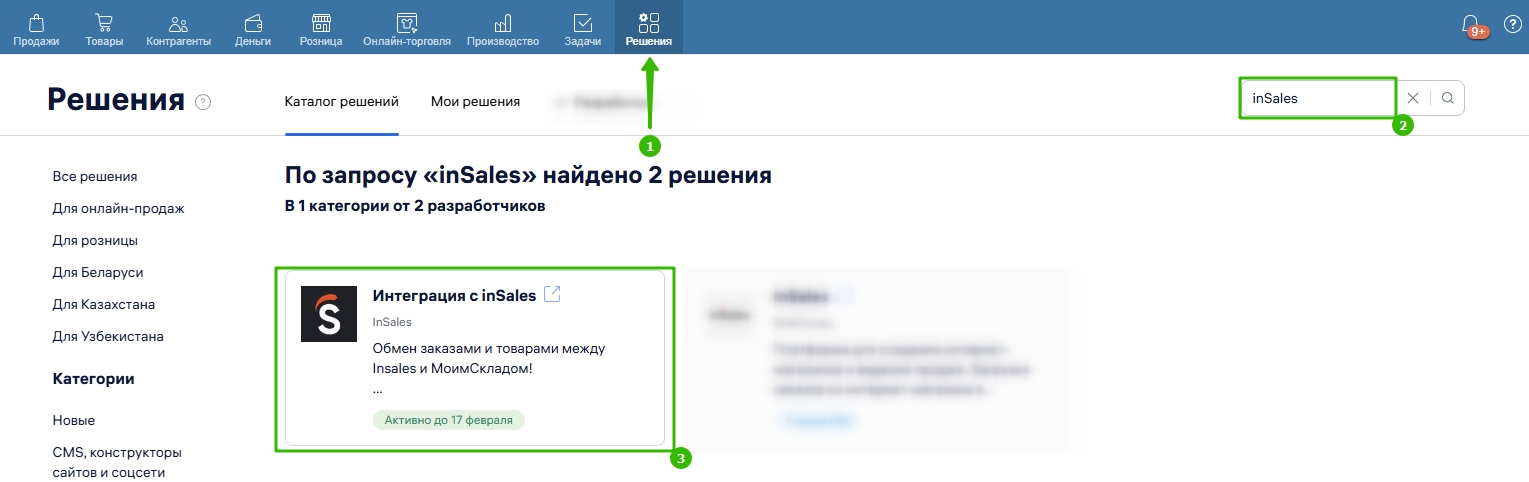Image resolution: width=1529 pixels, height=482 pixels.
Task: Open the help question mark in top bar
Action: pos(1512,25)
